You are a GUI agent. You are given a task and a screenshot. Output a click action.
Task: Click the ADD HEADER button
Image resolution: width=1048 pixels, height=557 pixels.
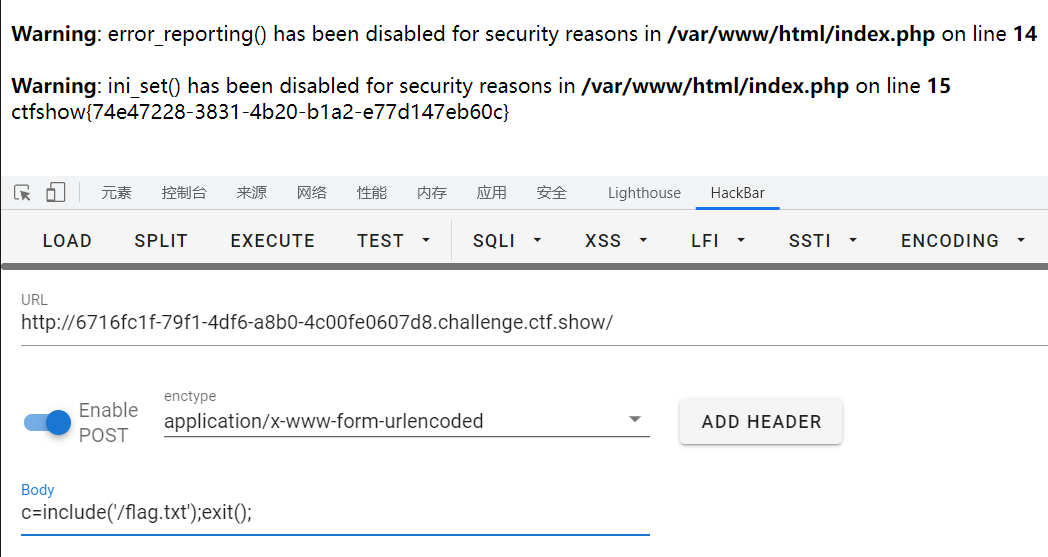click(x=761, y=421)
